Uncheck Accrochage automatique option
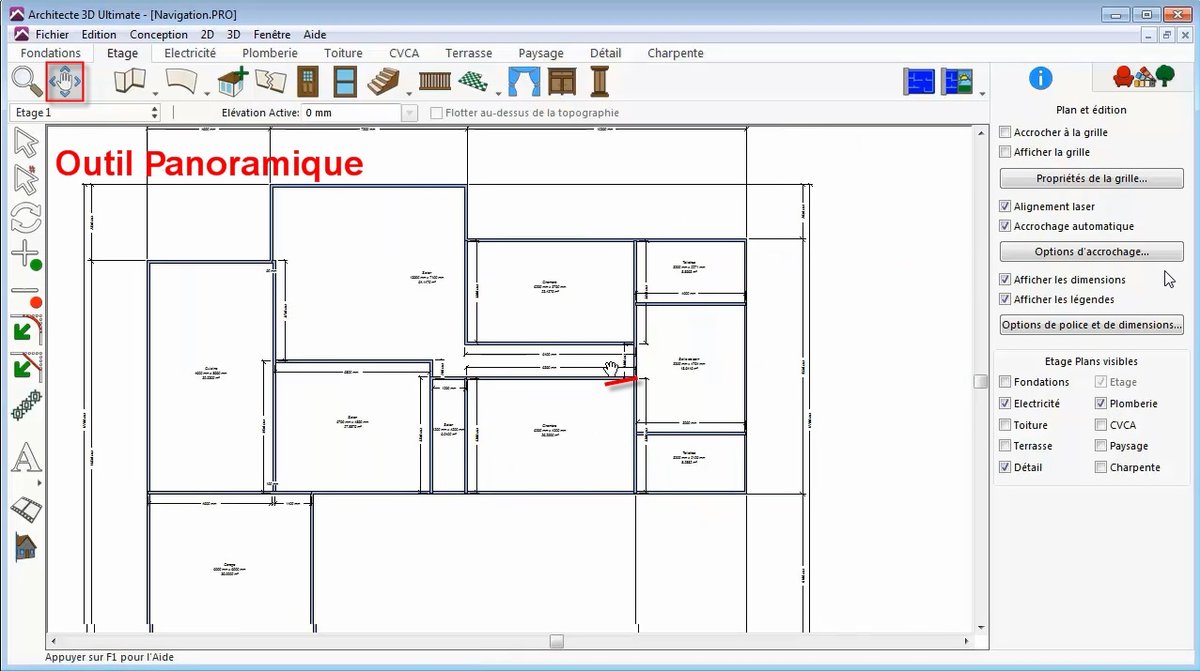The height and width of the screenshot is (671, 1200). point(1006,226)
